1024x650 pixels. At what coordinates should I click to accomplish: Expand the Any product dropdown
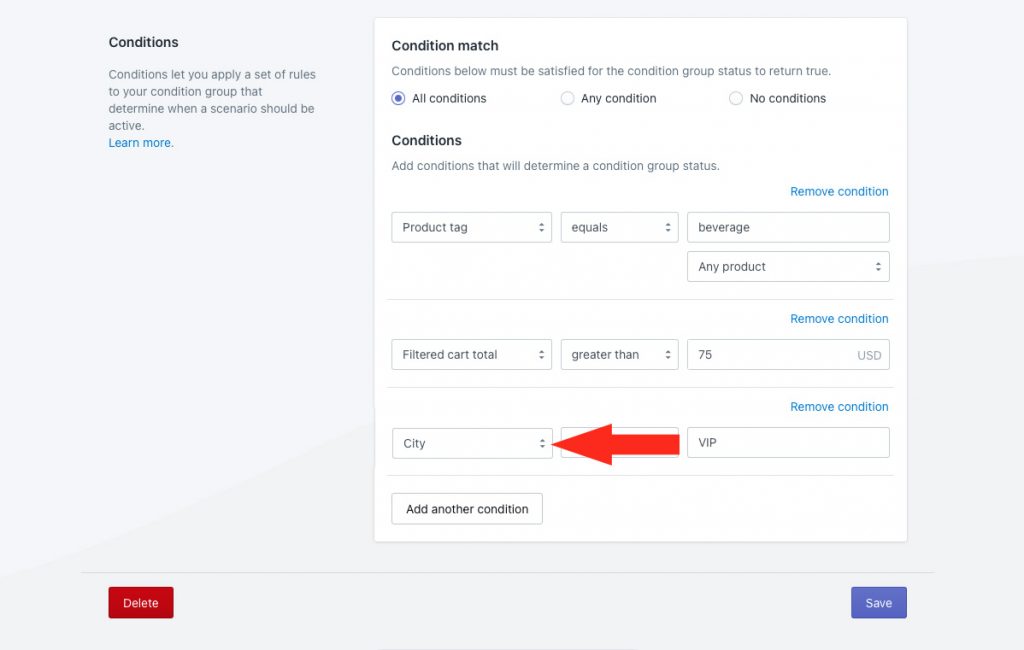788,267
